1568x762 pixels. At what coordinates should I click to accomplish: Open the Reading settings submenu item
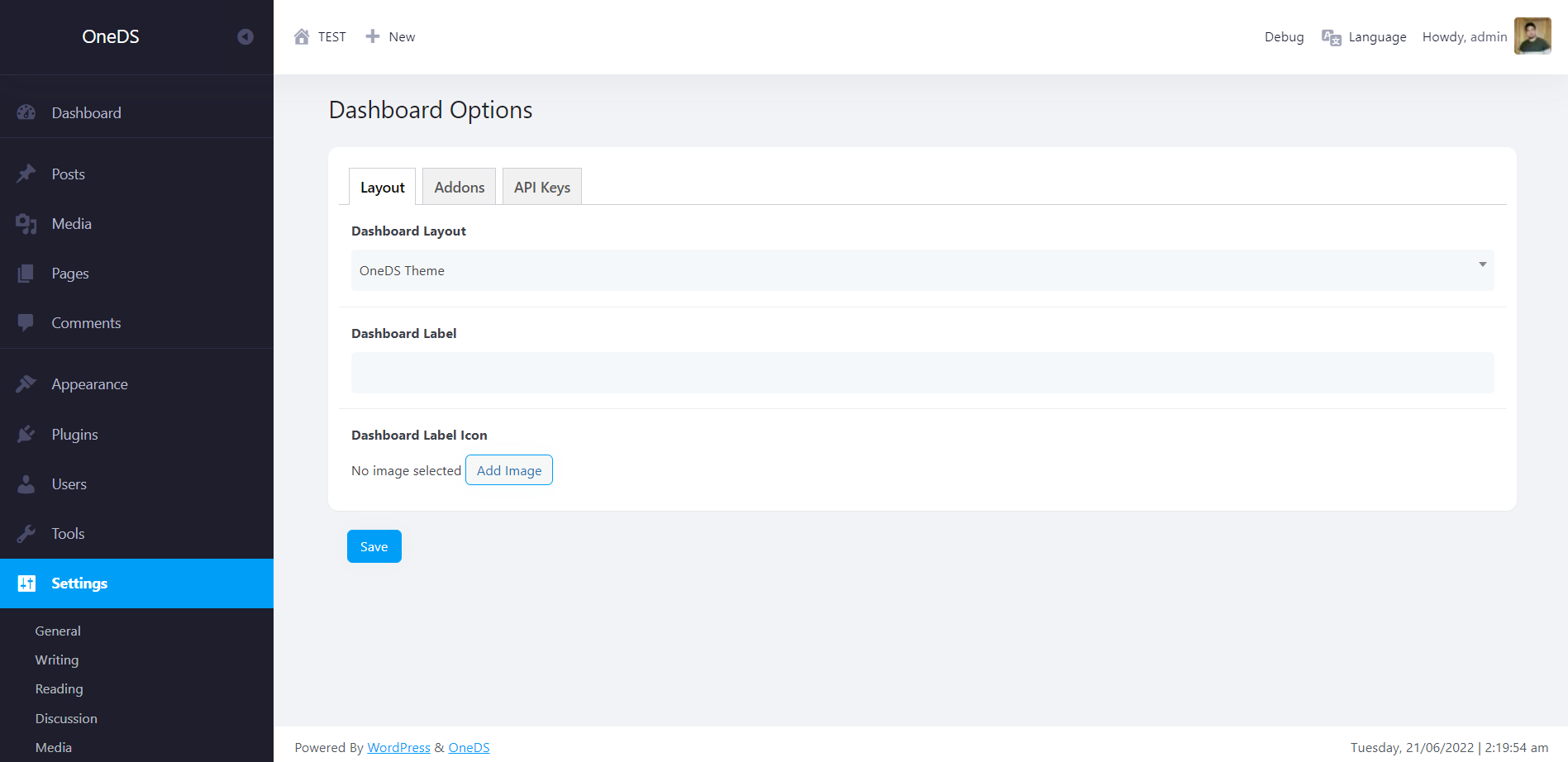coord(59,688)
